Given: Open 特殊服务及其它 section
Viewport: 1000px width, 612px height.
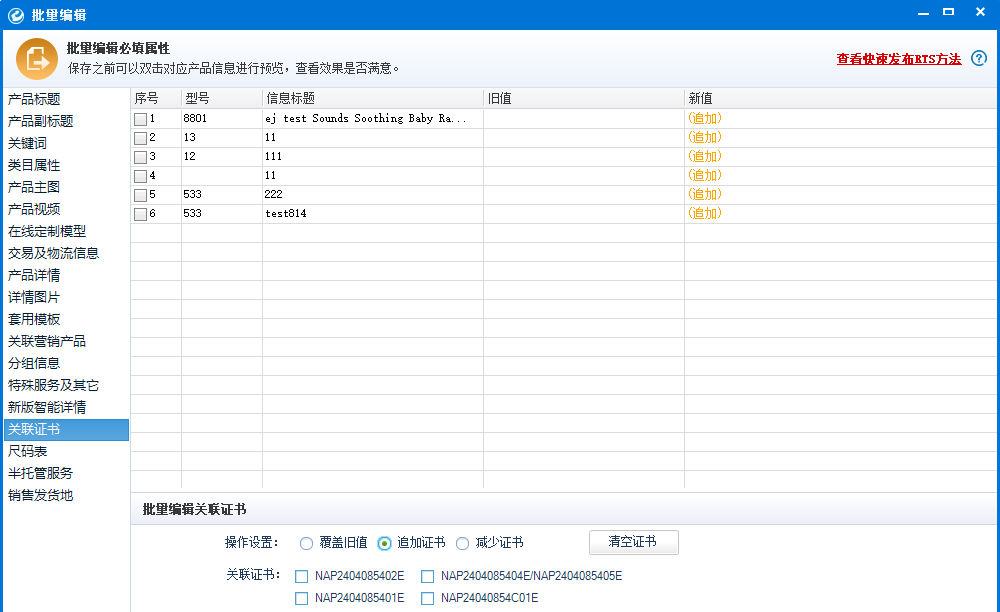Looking at the screenshot, I should click(x=54, y=385).
